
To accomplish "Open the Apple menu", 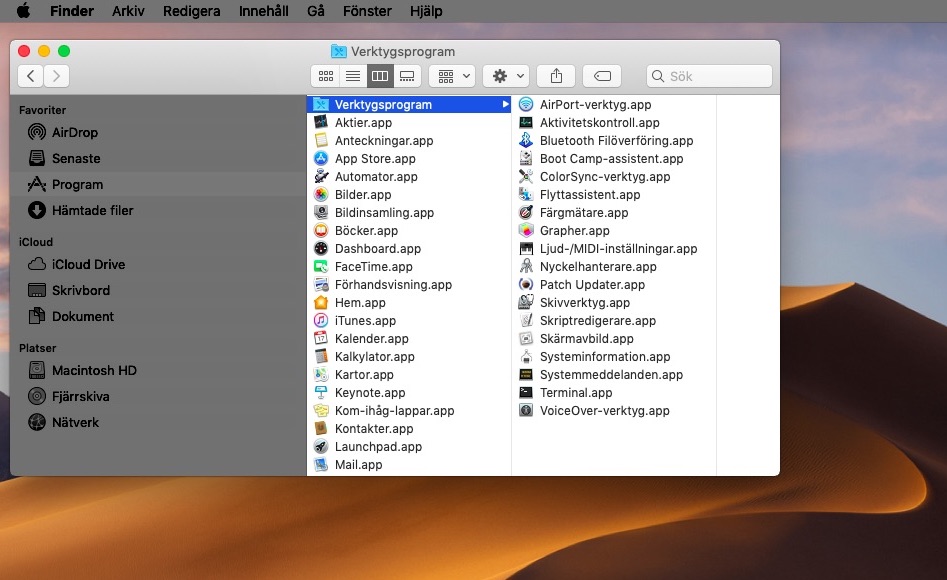I will pyautogui.click(x=23, y=11).
